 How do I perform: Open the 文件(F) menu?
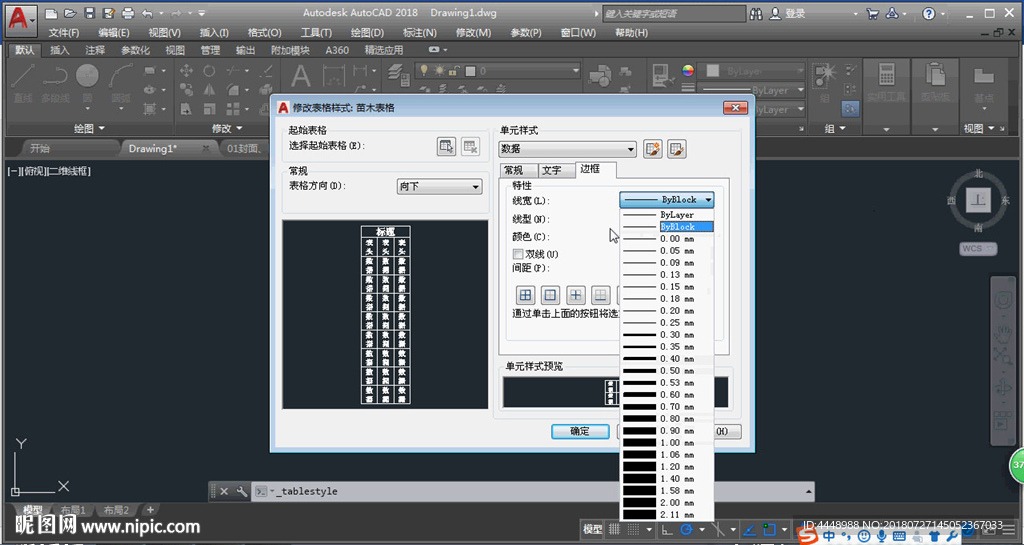pyautogui.click(x=63, y=33)
